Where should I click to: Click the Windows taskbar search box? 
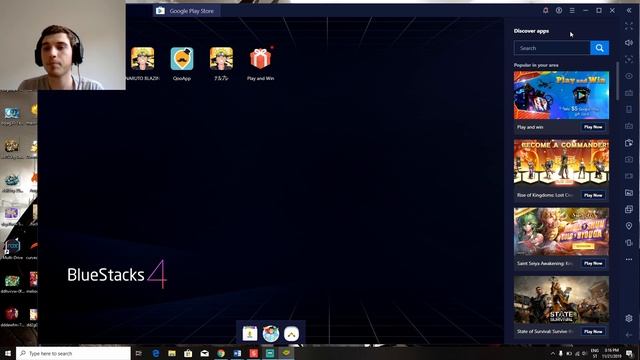[73, 353]
